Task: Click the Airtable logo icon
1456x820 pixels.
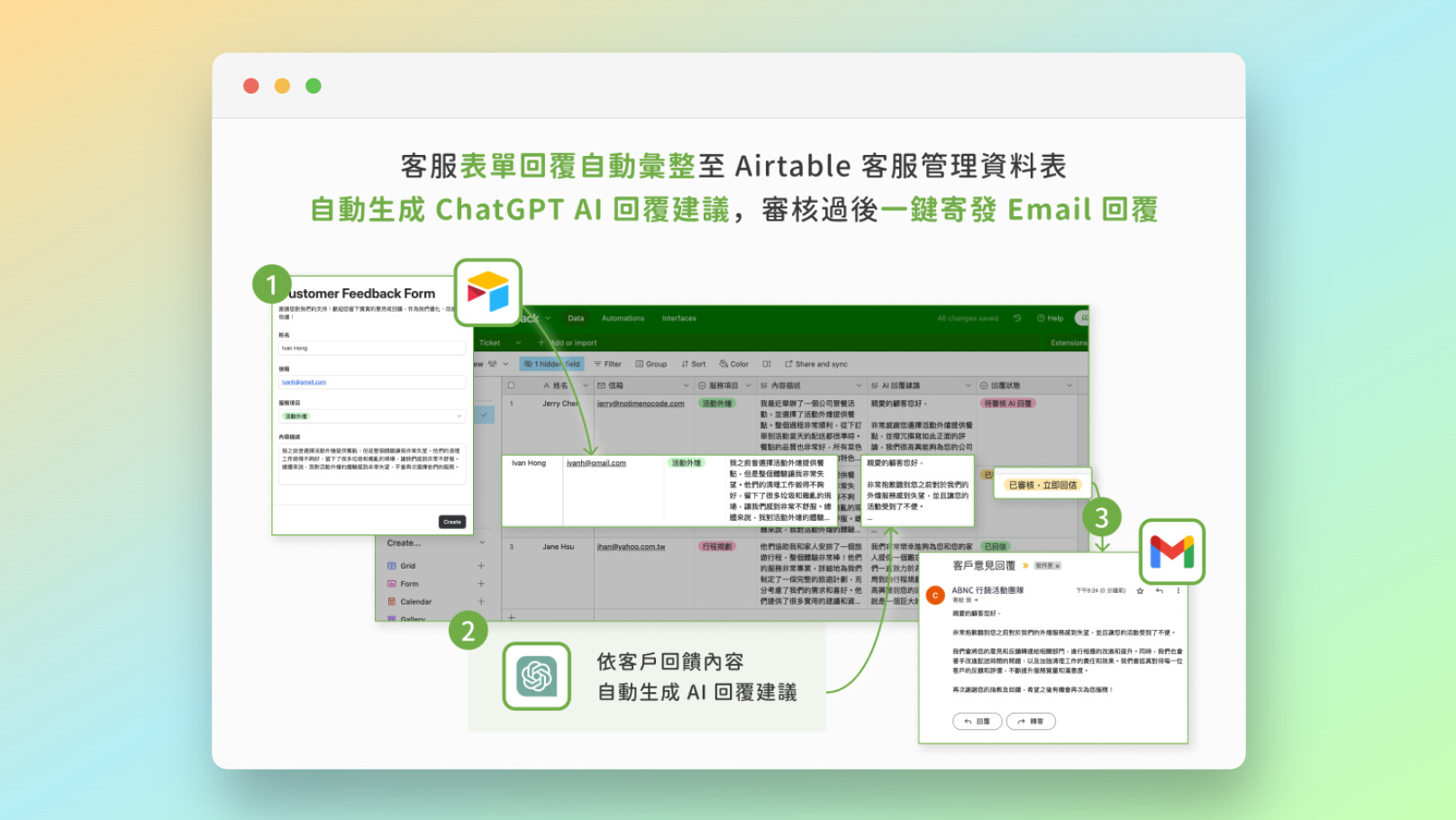Action: 487,292
